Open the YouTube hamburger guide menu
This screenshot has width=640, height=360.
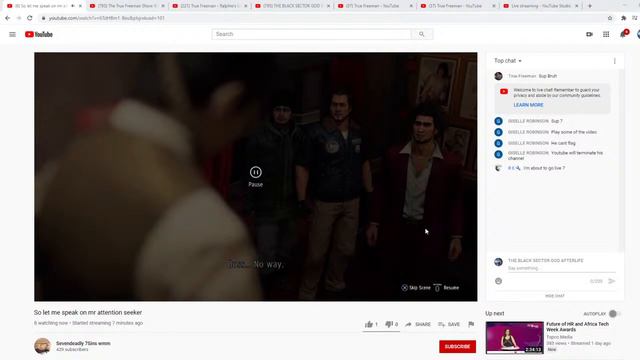click(x=12, y=34)
